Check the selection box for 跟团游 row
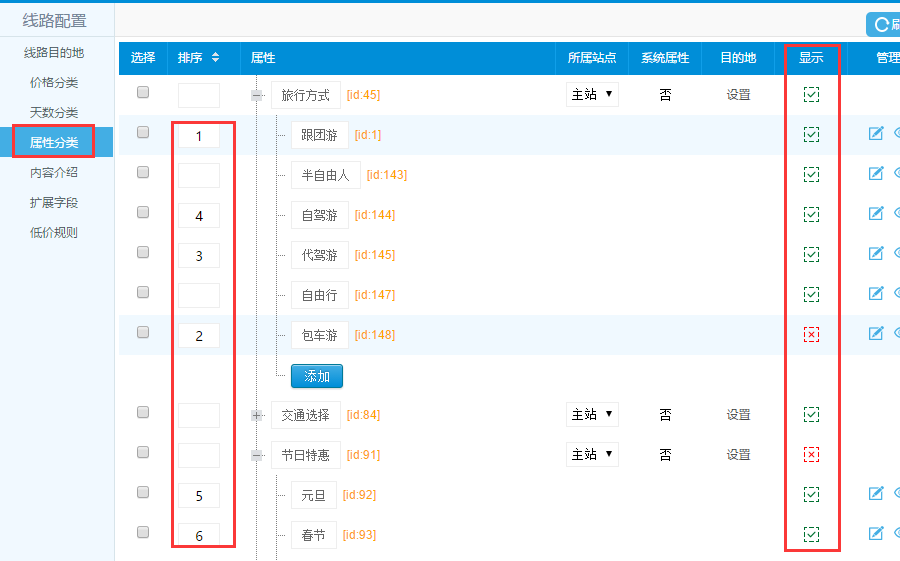The height and width of the screenshot is (561, 900). pos(143,132)
